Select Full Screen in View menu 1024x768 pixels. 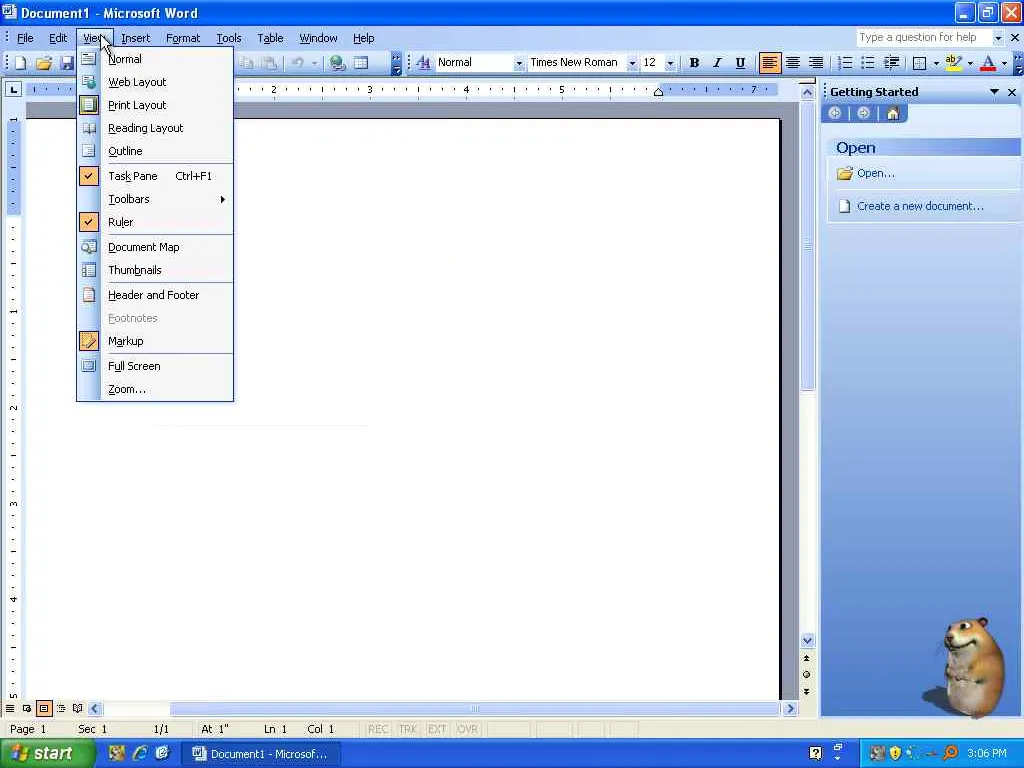tap(155, 366)
